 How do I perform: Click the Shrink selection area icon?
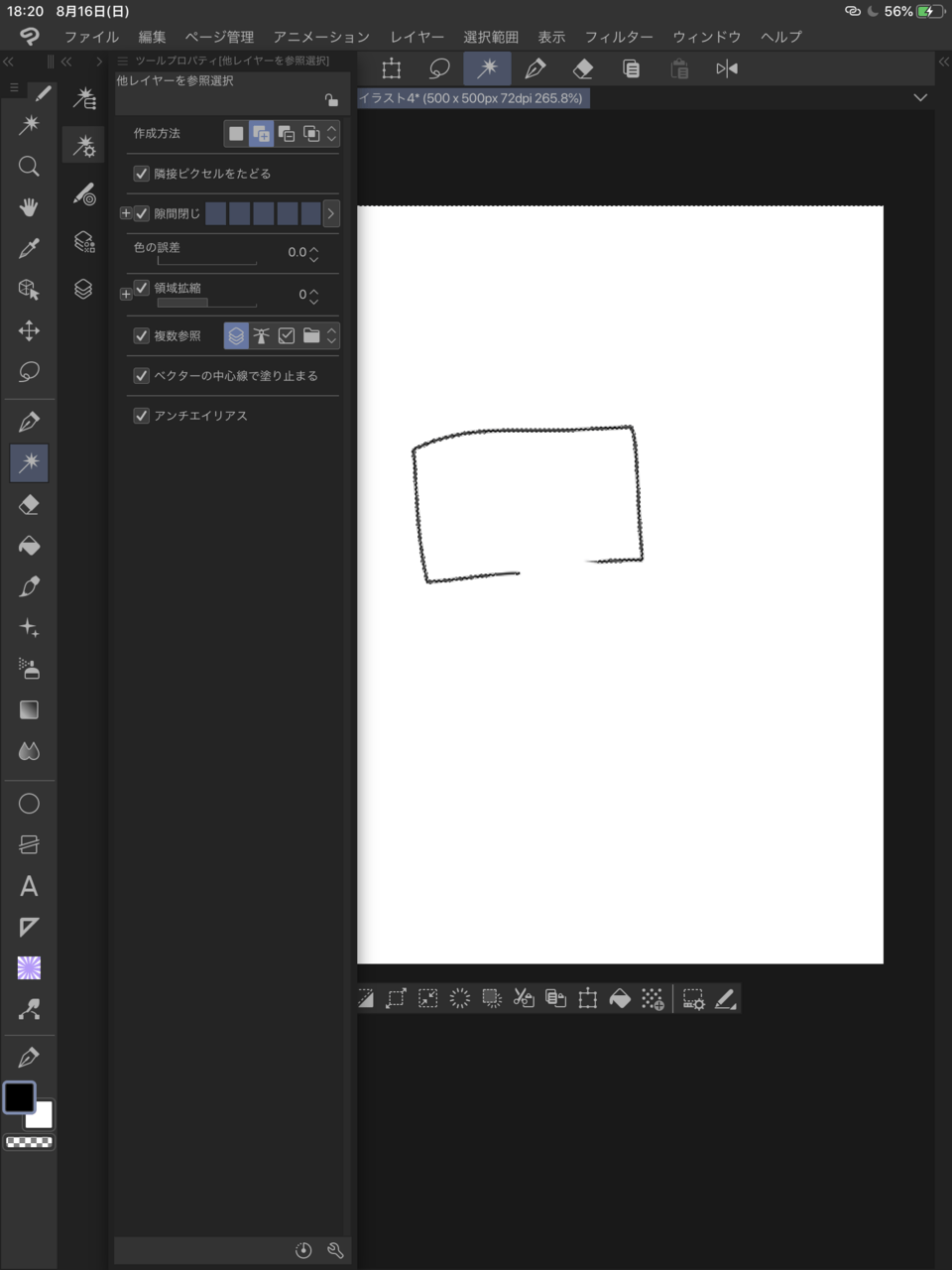pos(427,999)
